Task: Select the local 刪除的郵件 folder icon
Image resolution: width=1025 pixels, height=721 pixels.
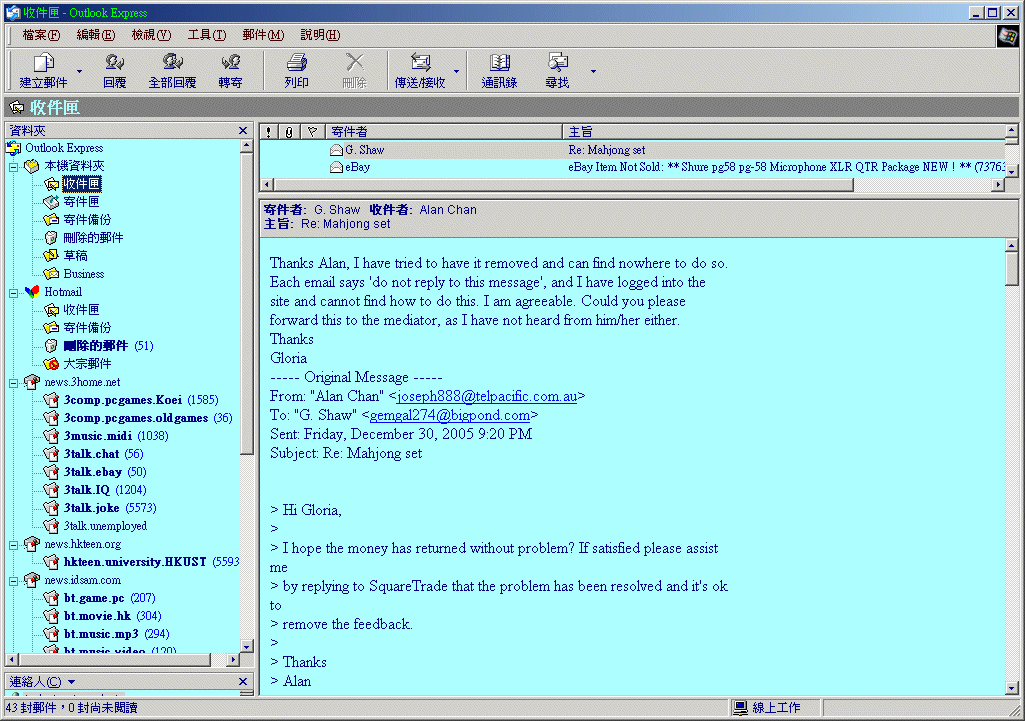Action: 51,238
